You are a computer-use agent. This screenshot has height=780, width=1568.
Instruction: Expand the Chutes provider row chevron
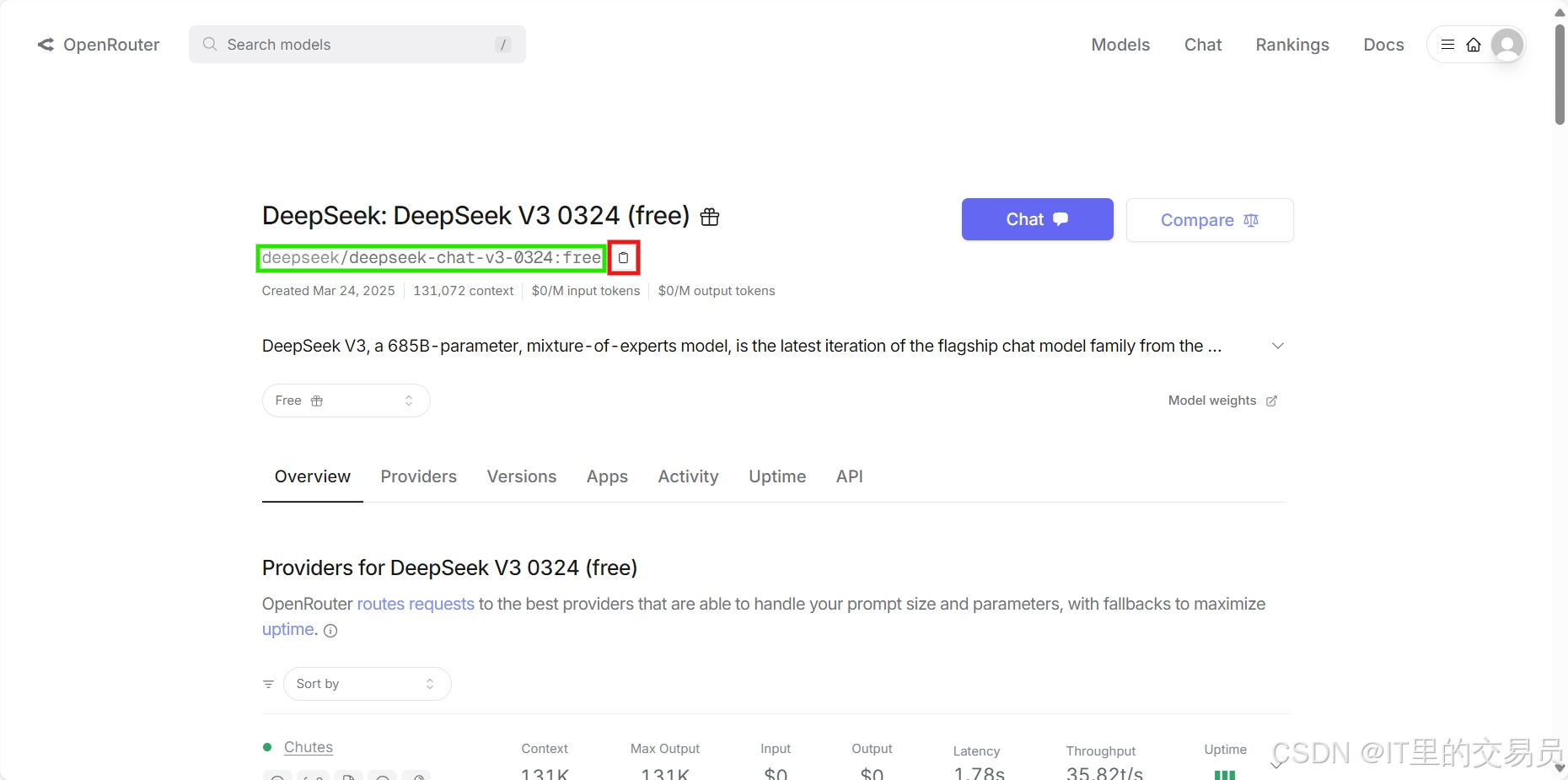click(1276, 764)
